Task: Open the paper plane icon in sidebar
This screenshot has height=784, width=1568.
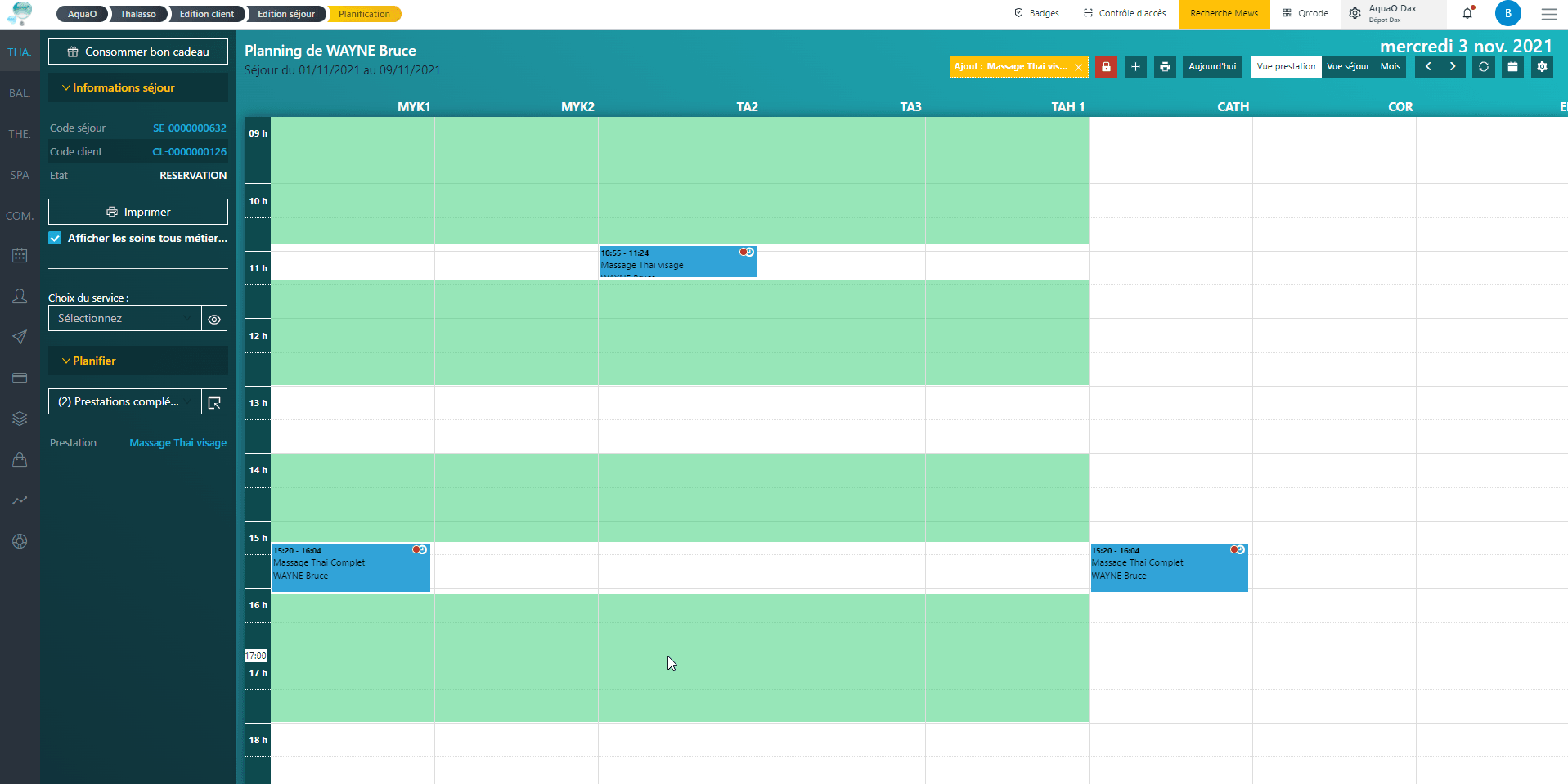Action: 20,337
